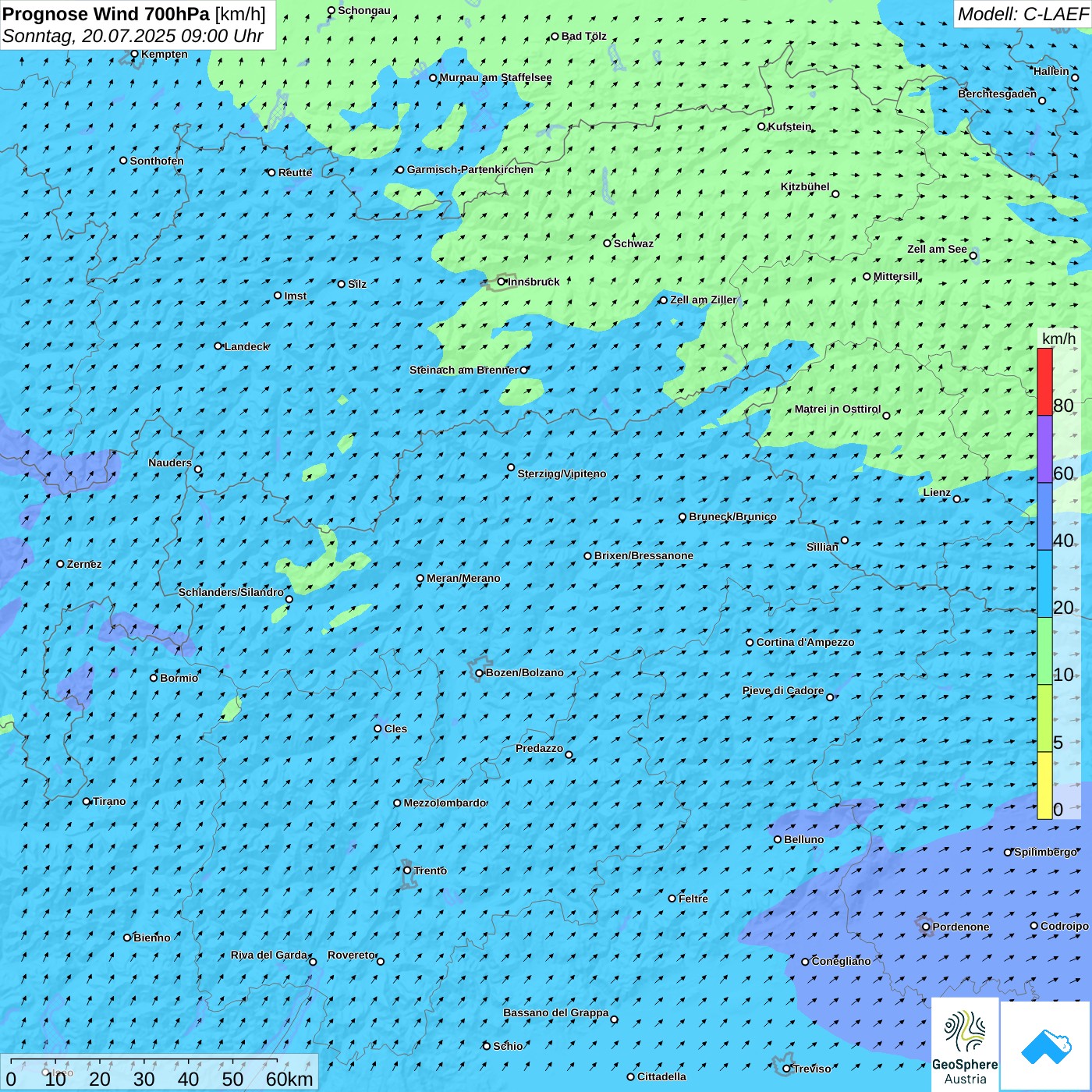The width and height of the screenshot is (1092, 1092).
Task: Click the GeoSphere Austria logo
Action: pyautogui.click(x=965, y=1044)
